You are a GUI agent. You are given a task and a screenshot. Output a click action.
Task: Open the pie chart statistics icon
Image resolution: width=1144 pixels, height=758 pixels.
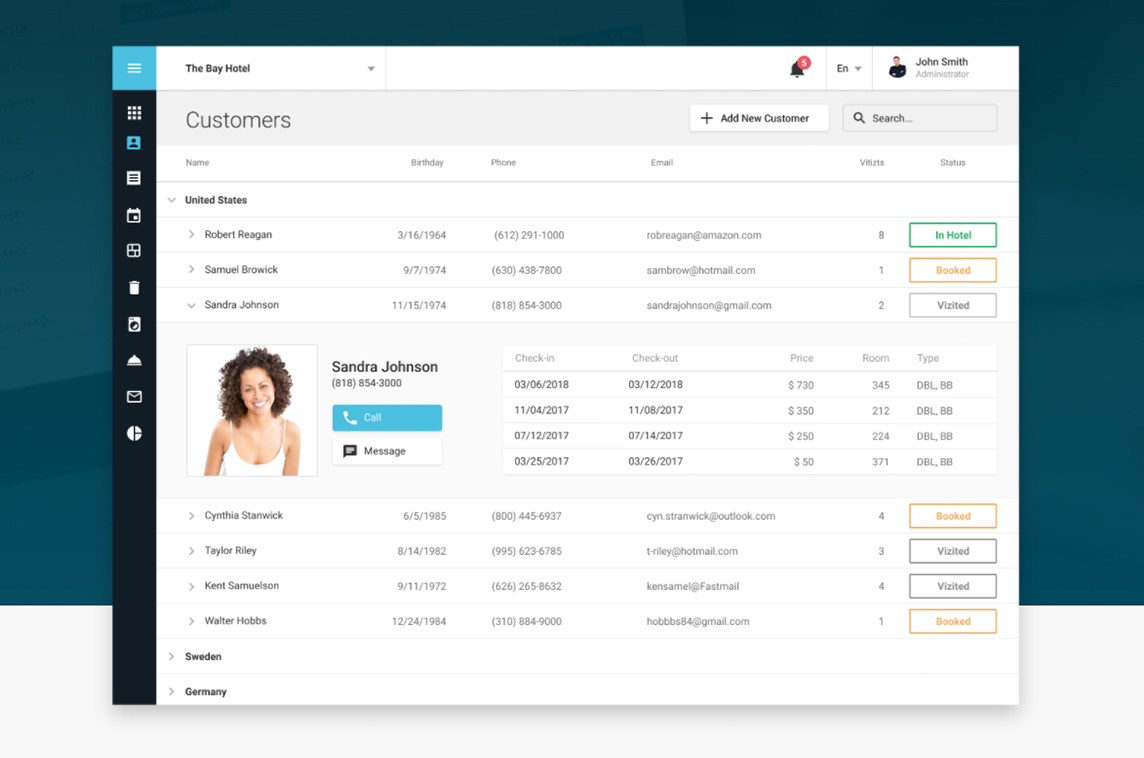[x=134, y=433]
